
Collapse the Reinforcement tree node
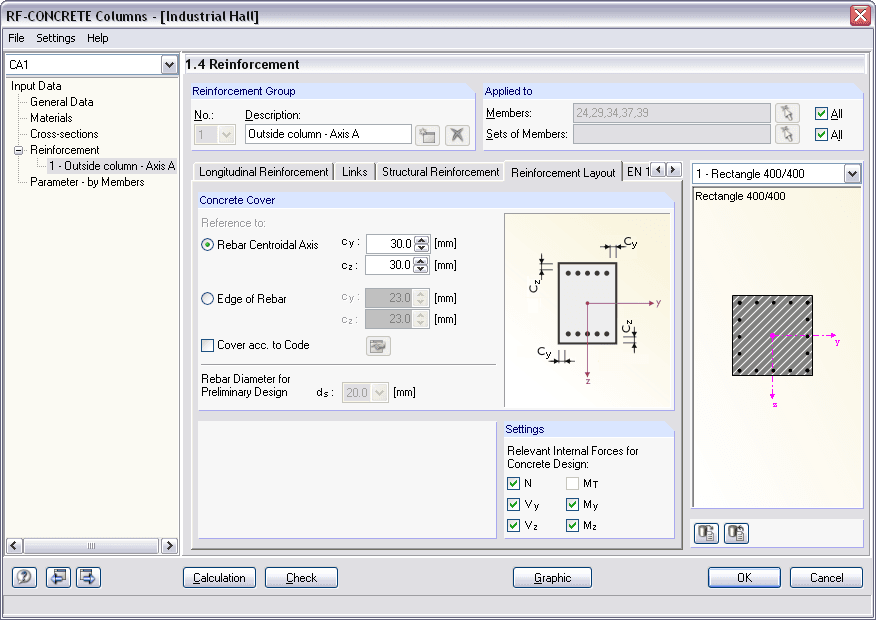click(19, 150)
